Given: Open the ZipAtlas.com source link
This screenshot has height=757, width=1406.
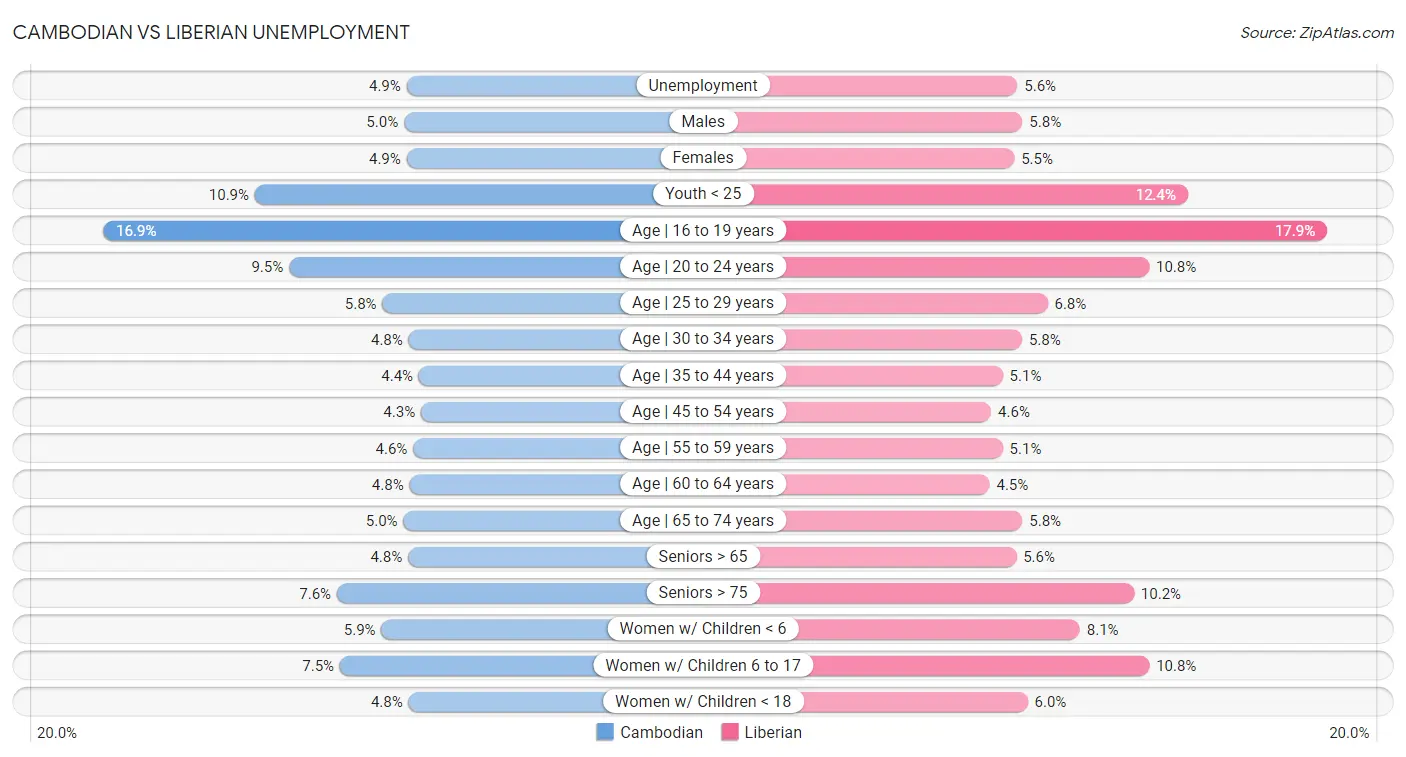Looking at the screenshot, I should [1317, 33].
